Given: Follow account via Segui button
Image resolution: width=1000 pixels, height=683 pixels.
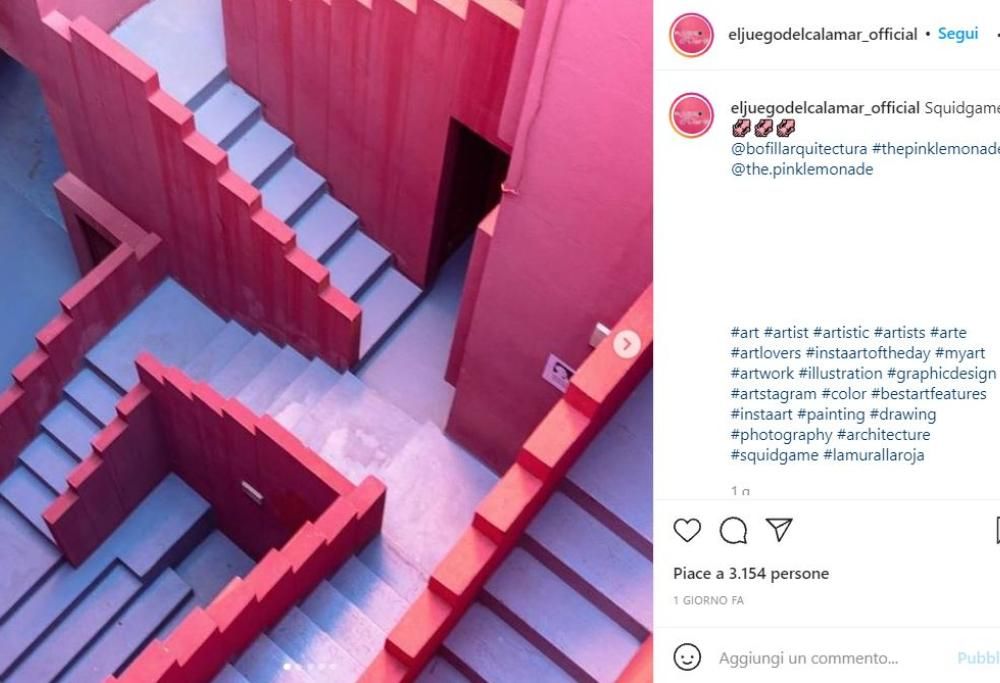Looking at the screenshot, I should [957, 34].
